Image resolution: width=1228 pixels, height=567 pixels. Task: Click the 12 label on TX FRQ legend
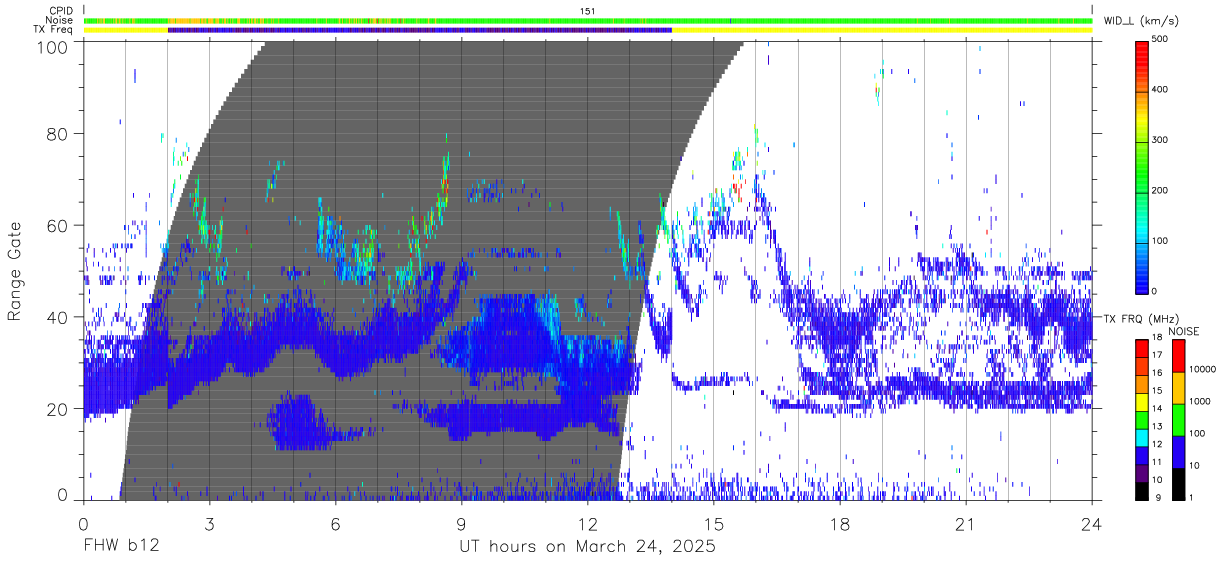point(1157,443)
